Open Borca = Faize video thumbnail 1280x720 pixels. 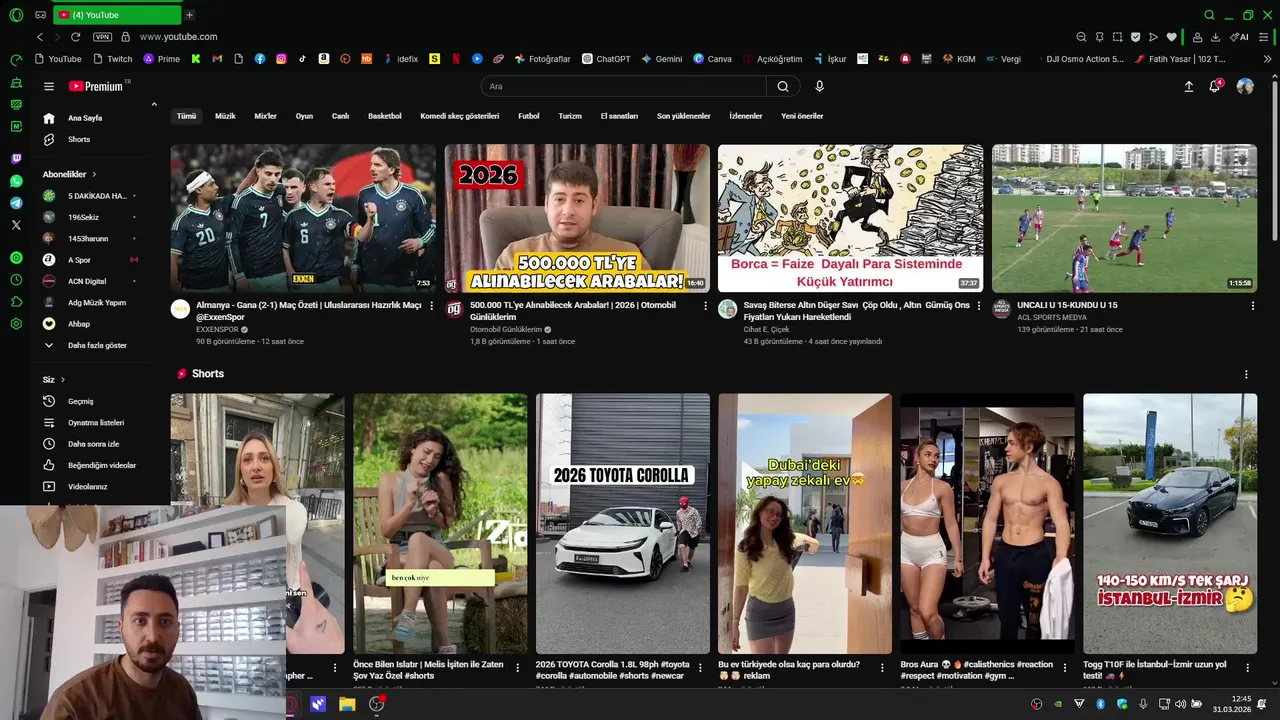click(x=850, y=218)
